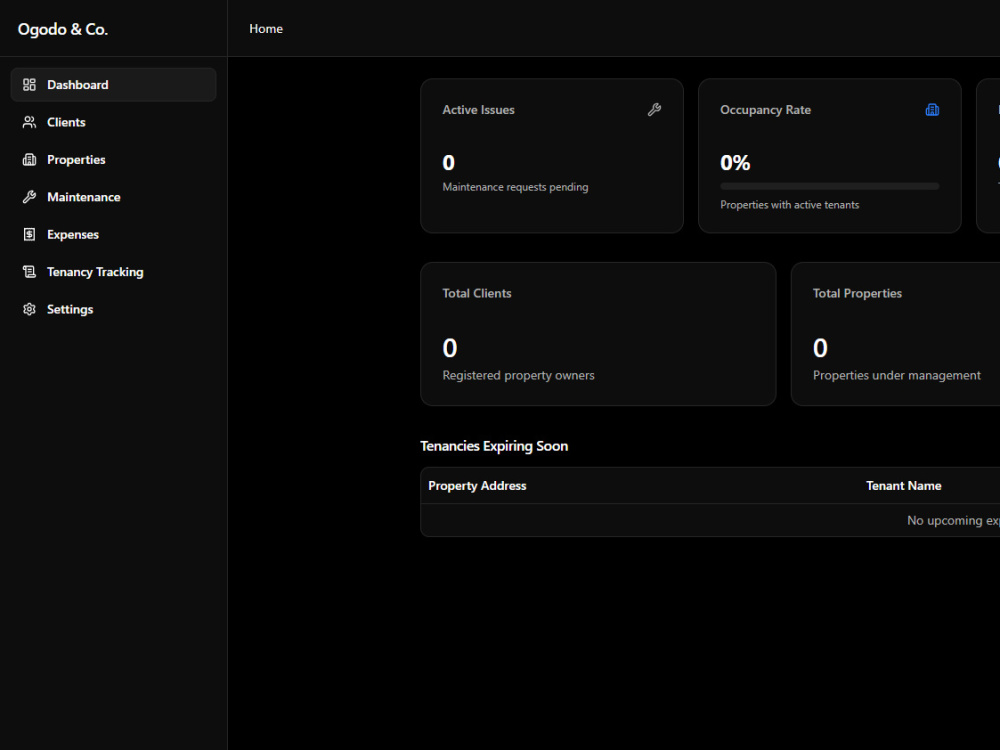The width and height of the screenshot is (1000, 750).
Task: Click 'Maintenance requests pending' text
Action: pos(515,187)
